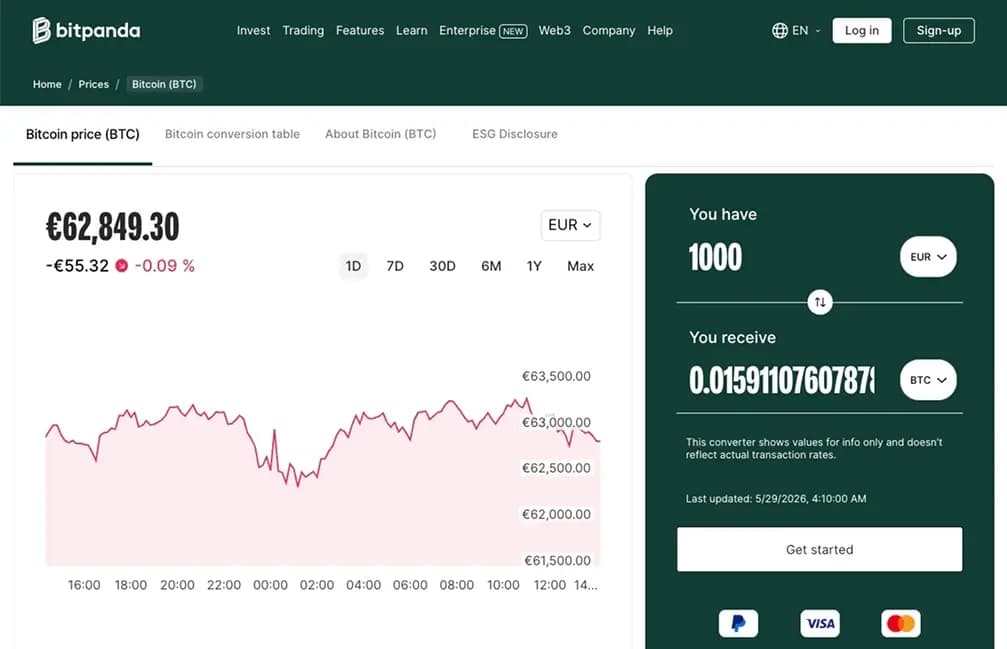Click the converter disclaimer text
The height and width of the screenshot is (649, 1007).
pyautogui.click(x=814, y=448)
